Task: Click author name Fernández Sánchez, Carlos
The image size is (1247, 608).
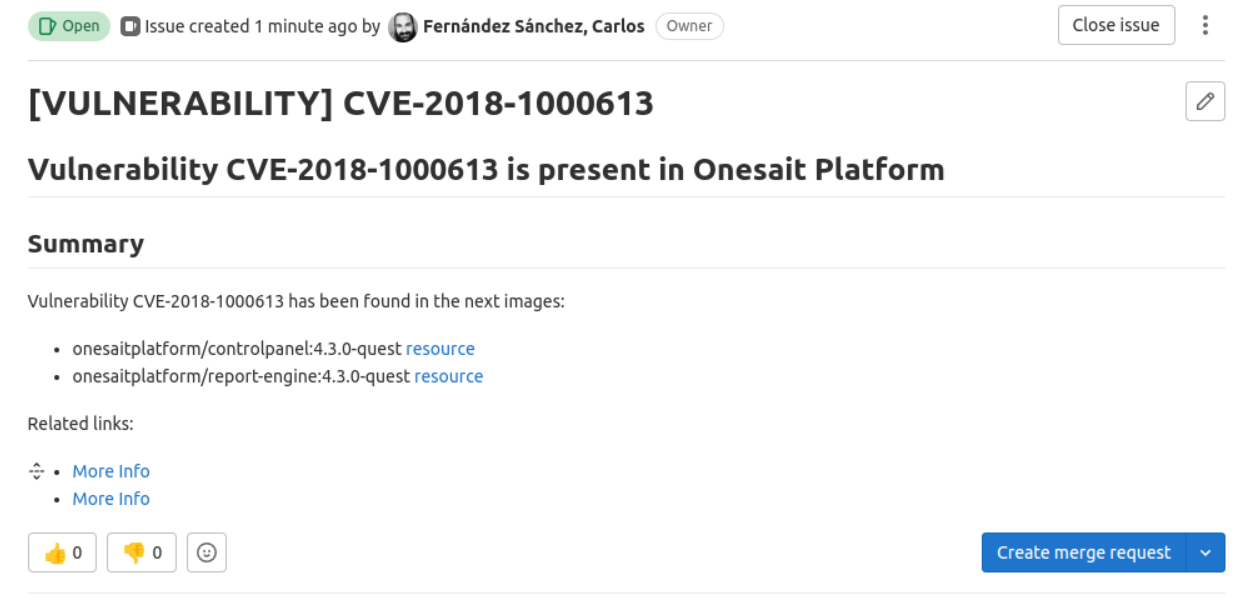Action: coord(534,27)
